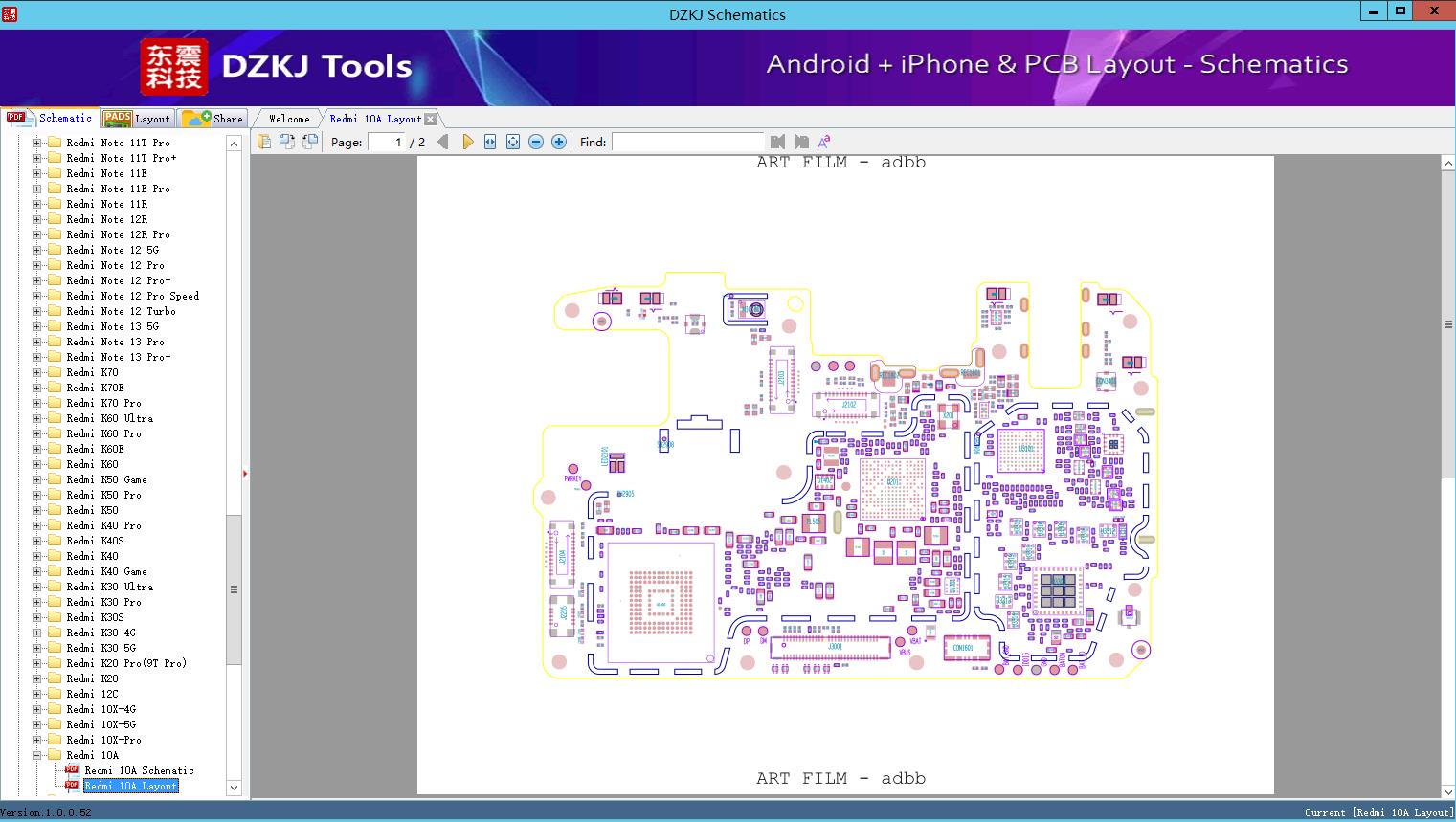1456x822 pixels.
Task: Switch to the Welcome tab
Action: pyautogui.click(x=289, y=119)
